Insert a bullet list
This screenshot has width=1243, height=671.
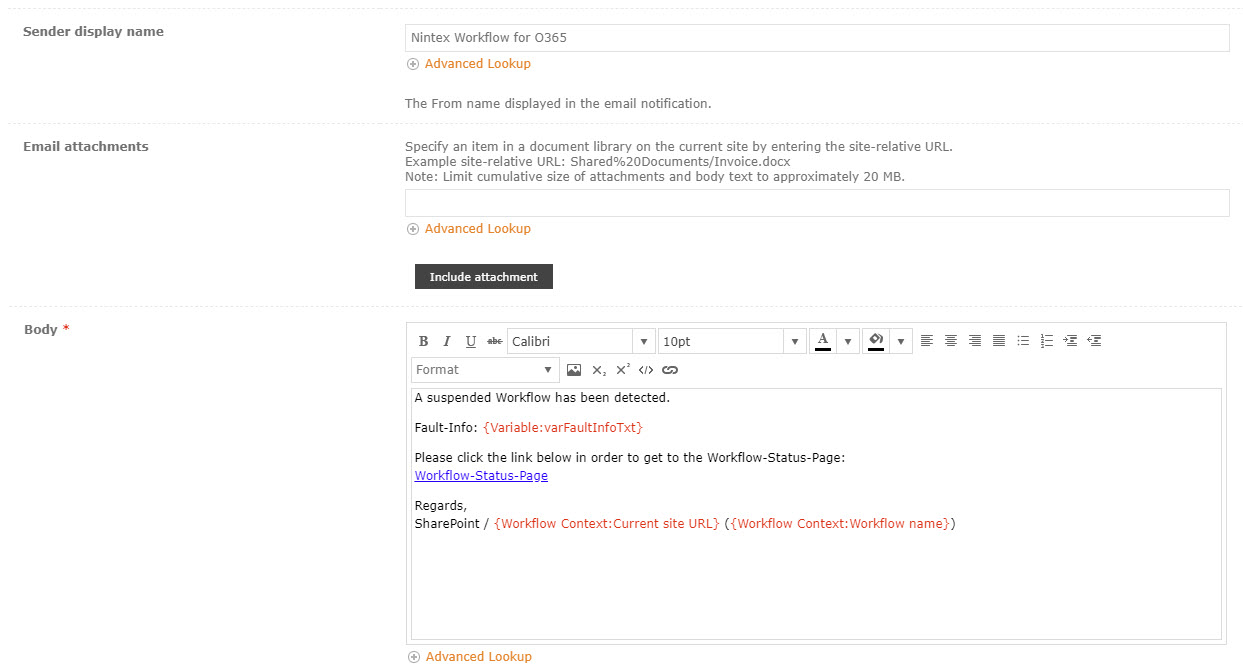[x=1023, y=341]
